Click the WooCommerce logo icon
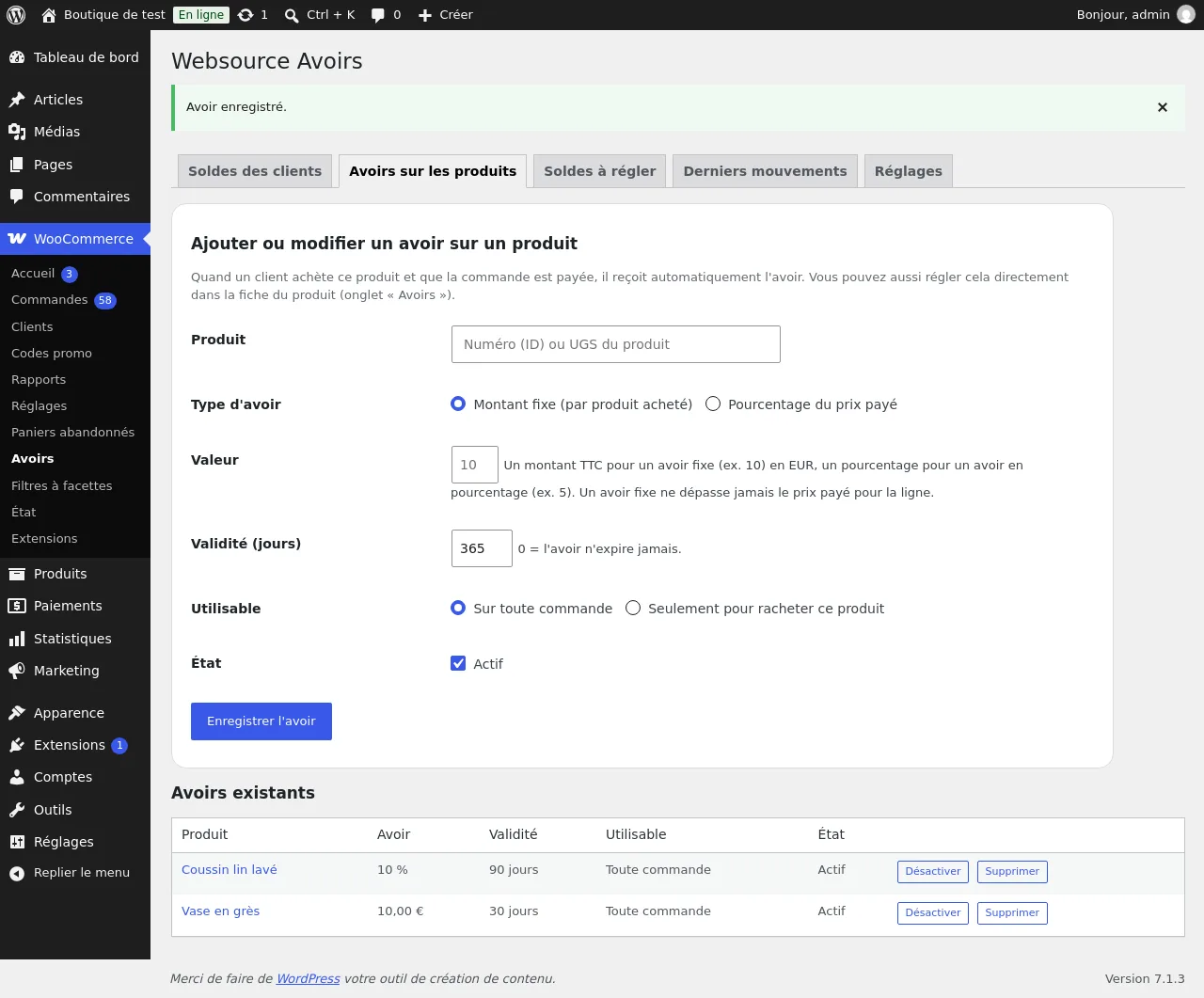This screenshot has height=998, width=1204. point(17,239)
